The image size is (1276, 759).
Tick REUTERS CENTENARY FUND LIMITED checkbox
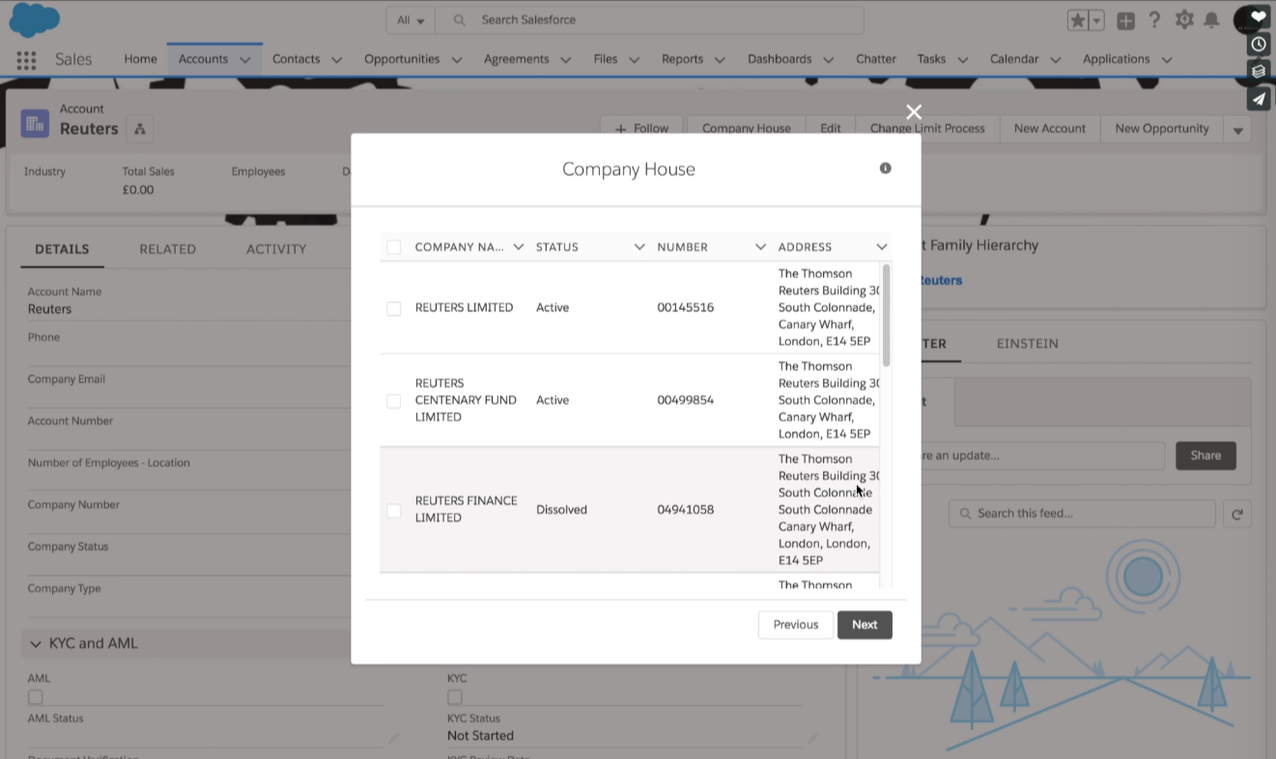[x=394, y=401]
